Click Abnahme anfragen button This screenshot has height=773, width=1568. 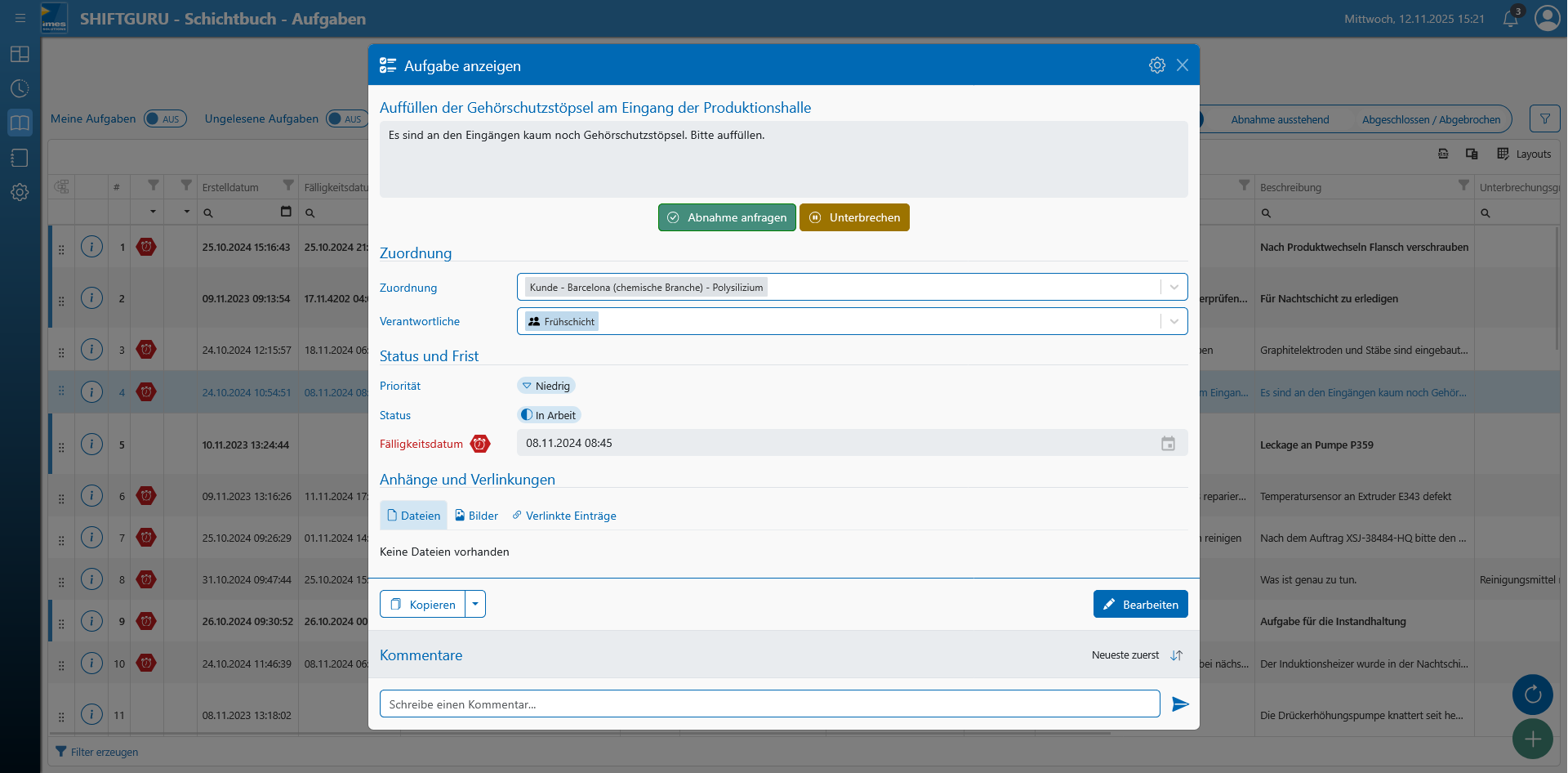pos(727,218)
